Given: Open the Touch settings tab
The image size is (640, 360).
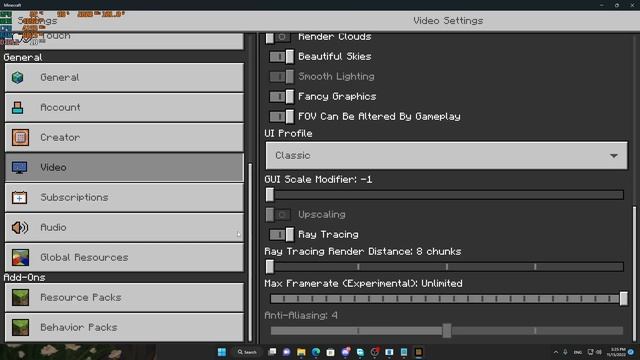Looking at the screenshot, I should [x=124, y=41].
